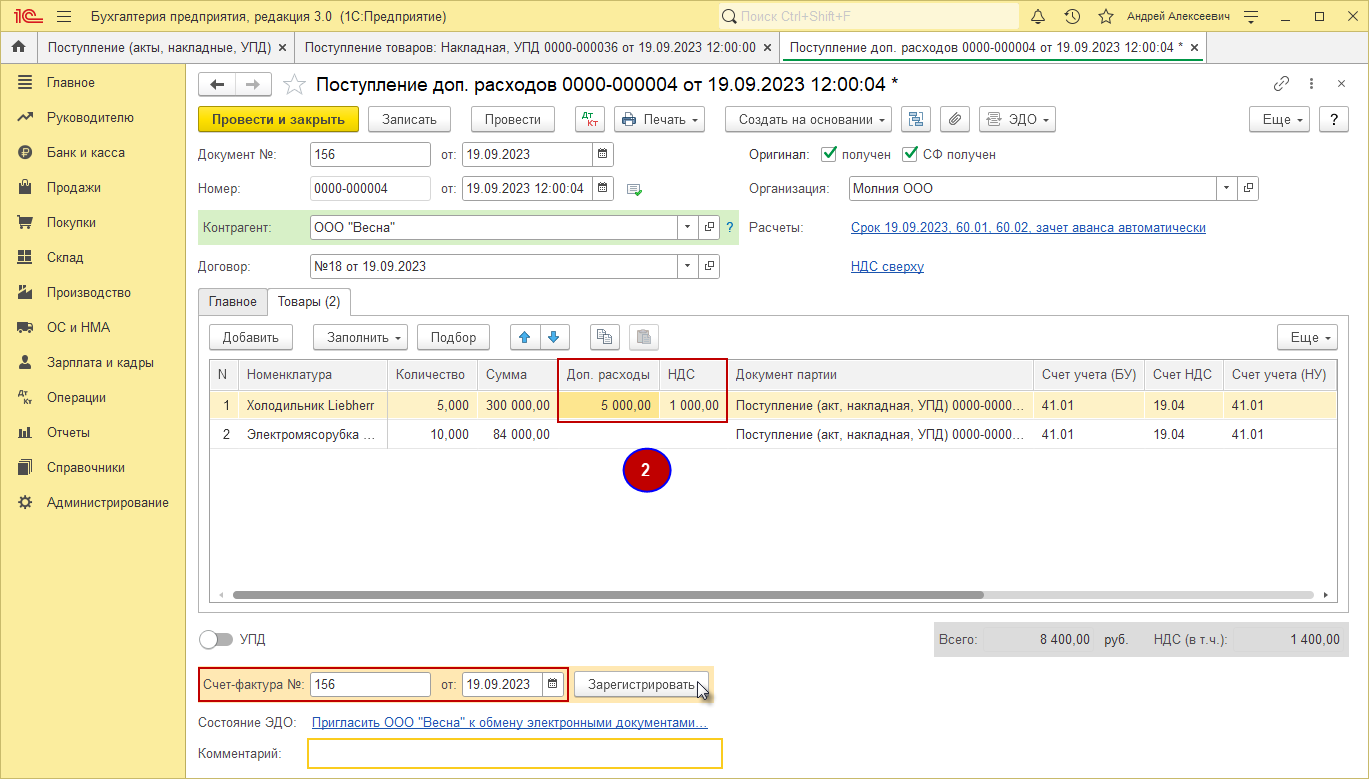Expand Договор selection dropdown arrow
1369x779 pixels.
coord(687,266)
